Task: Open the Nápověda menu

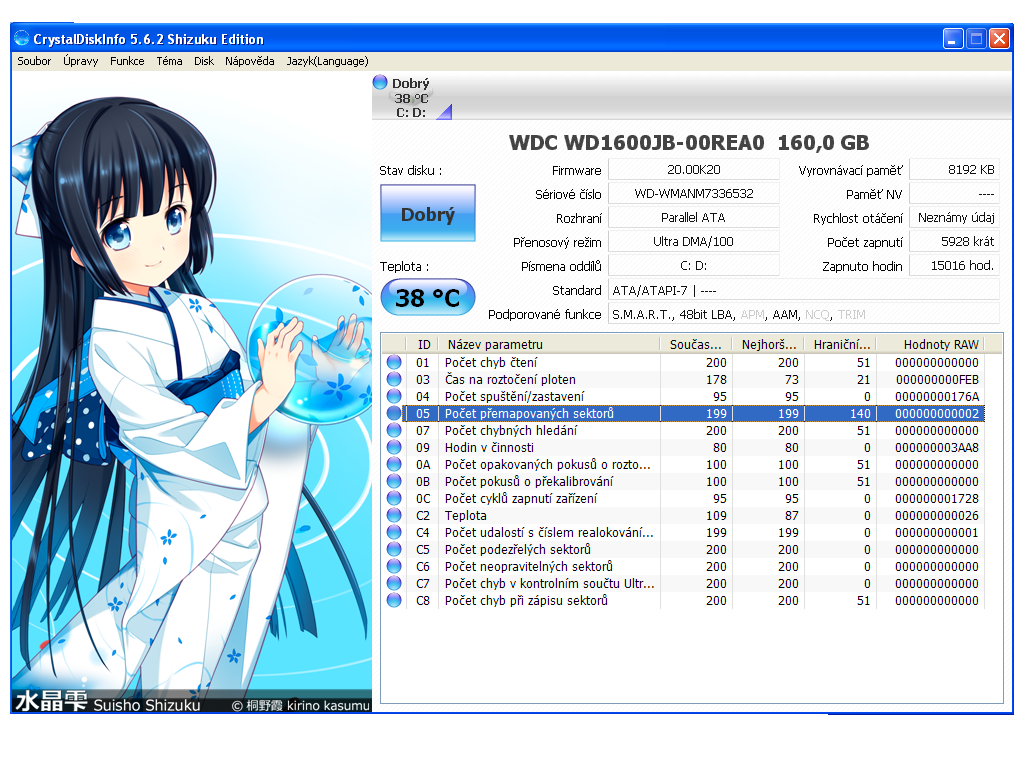Action: [x=249, y=61]
